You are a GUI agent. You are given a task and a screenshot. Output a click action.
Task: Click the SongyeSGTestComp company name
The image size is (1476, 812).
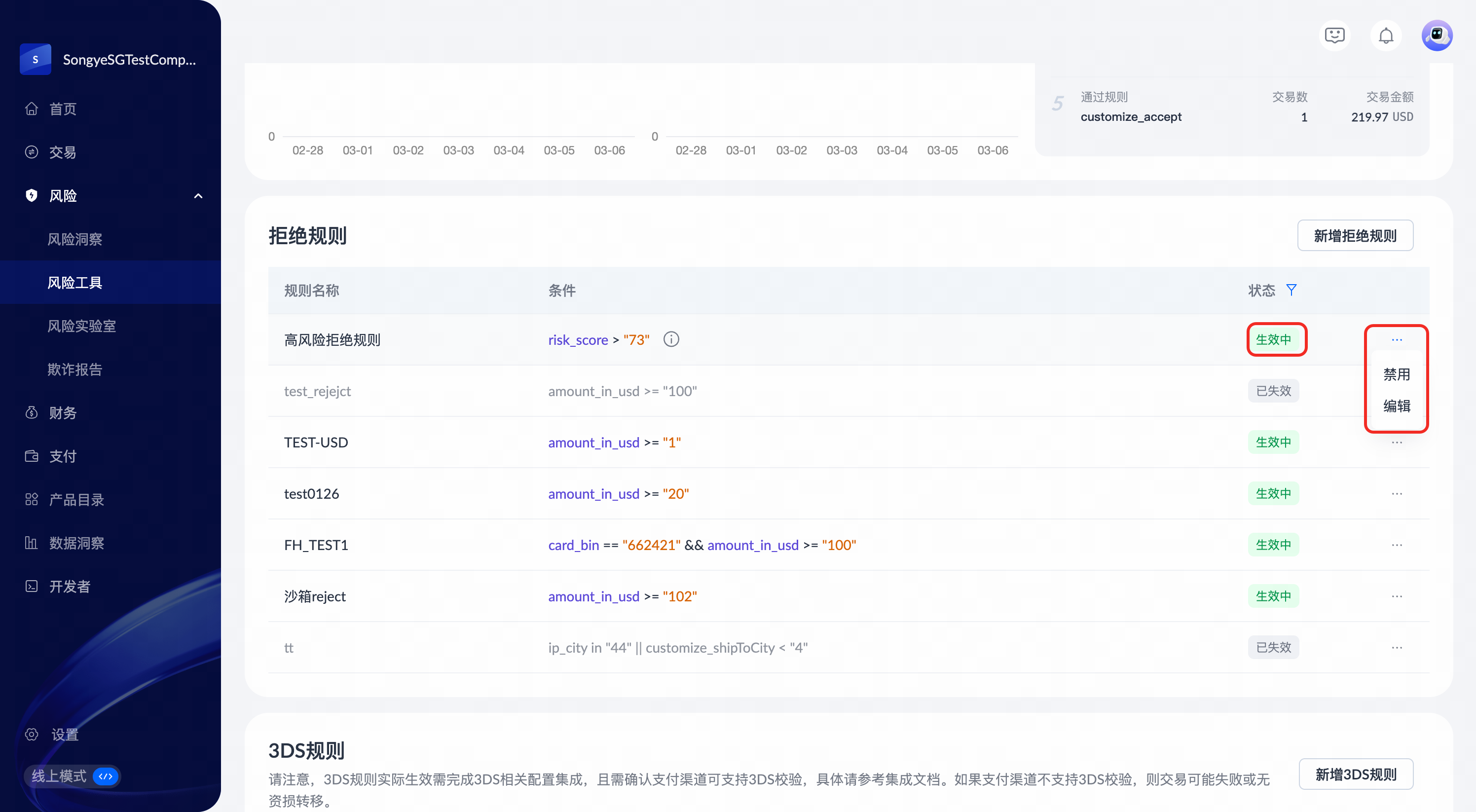(129, 60)
